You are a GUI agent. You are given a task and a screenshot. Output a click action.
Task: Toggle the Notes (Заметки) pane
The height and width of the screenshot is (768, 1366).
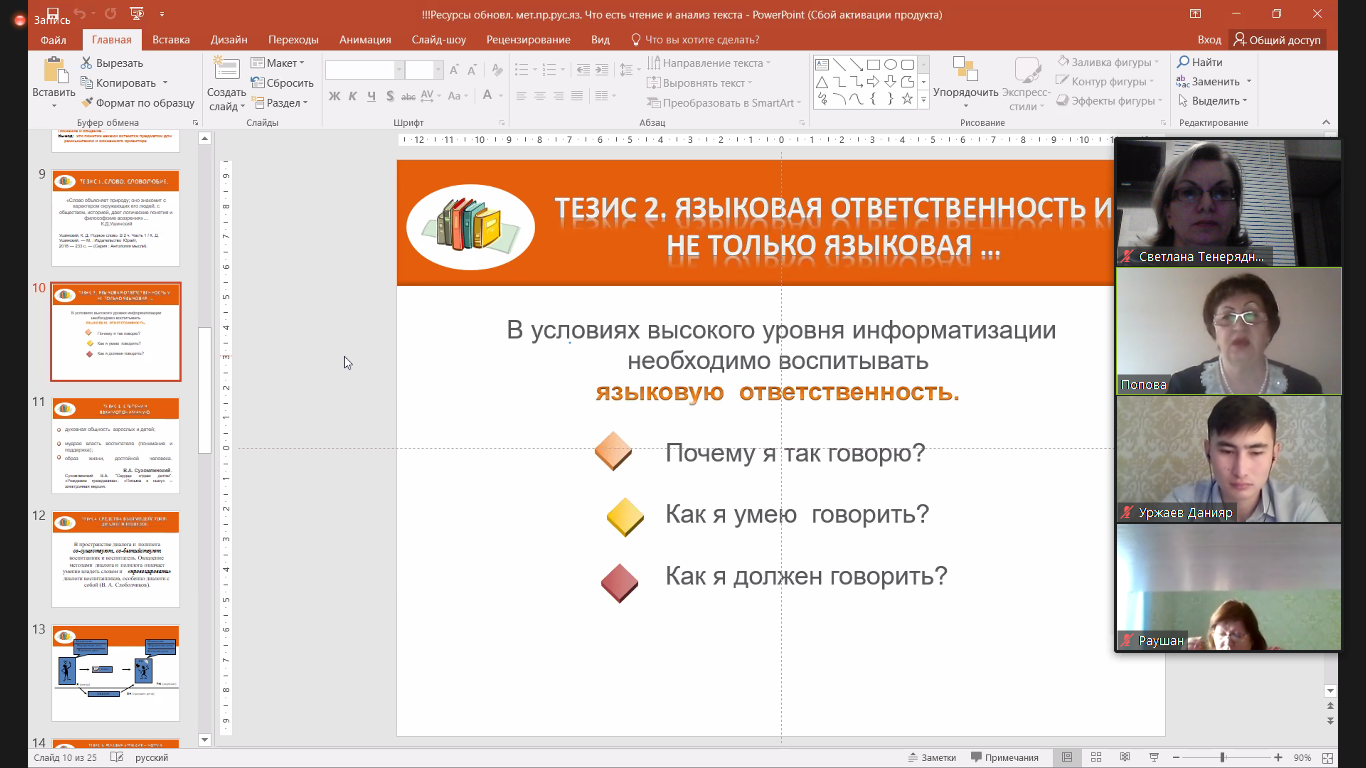click(931, 757)
